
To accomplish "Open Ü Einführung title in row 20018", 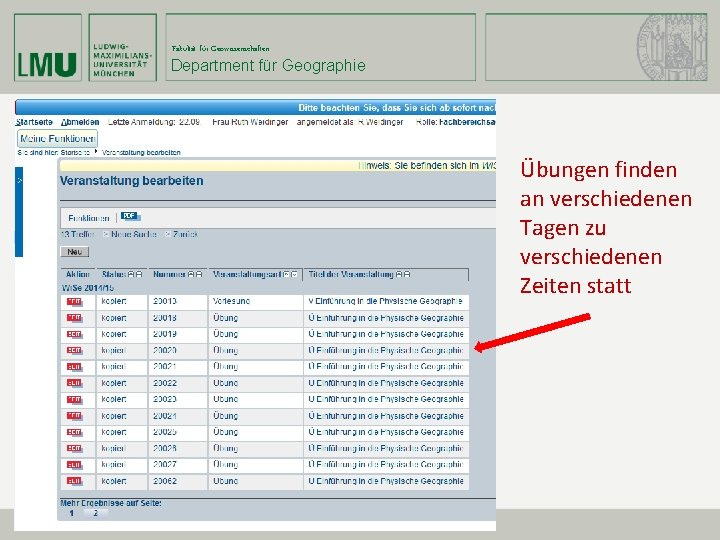I will [386, 318].
